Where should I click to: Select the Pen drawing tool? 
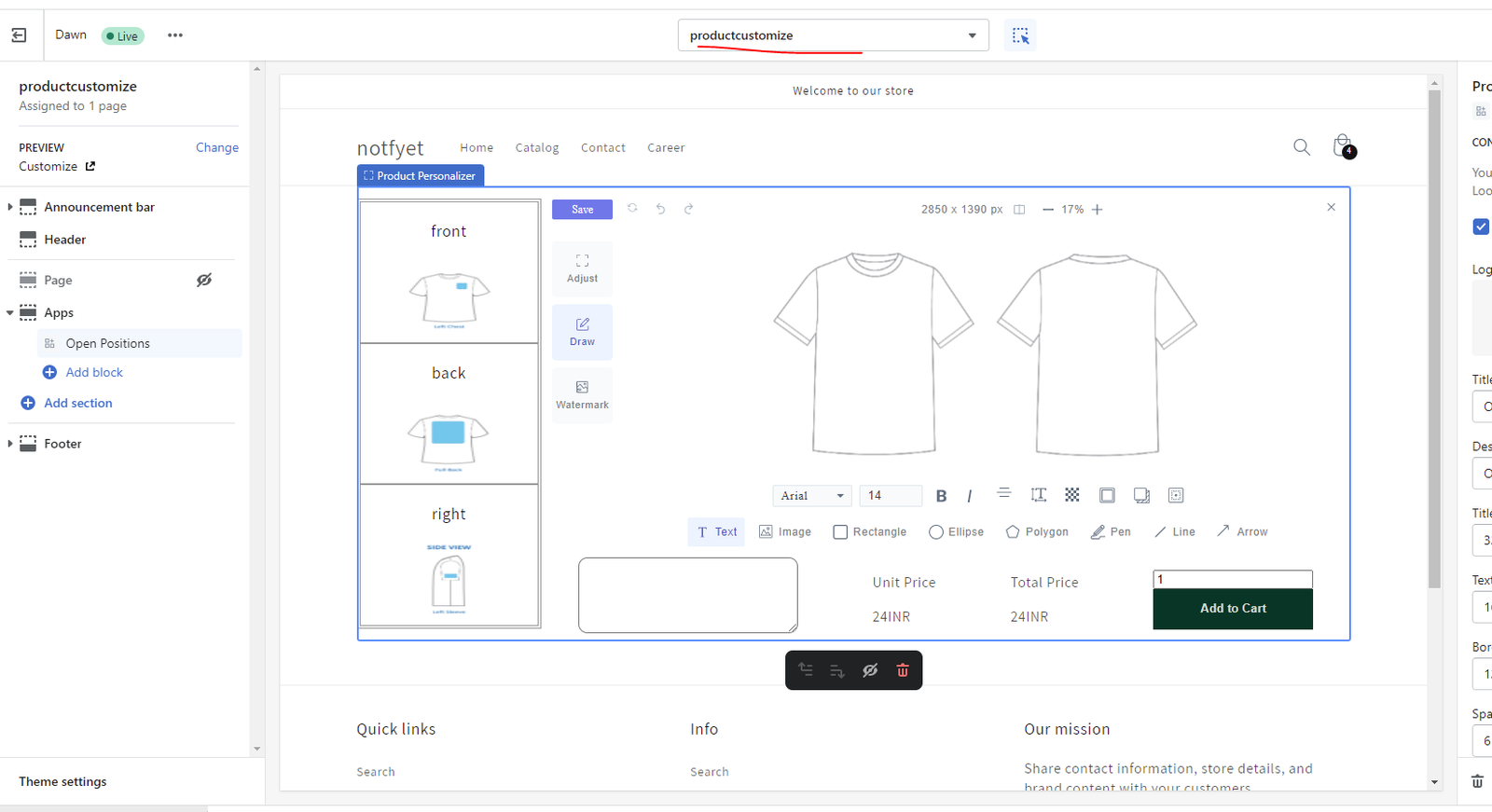1111,532
